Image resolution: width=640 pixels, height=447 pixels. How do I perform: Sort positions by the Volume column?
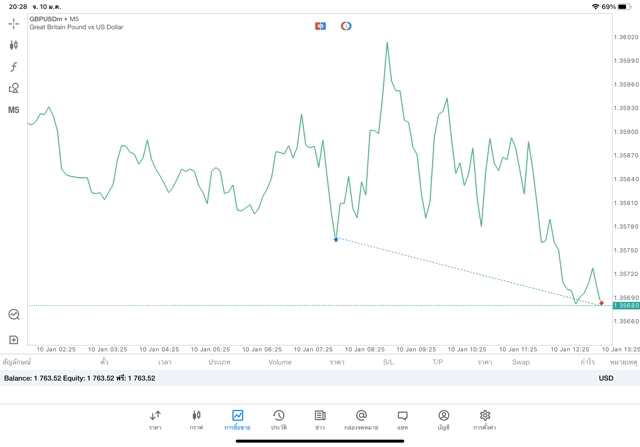[x=280, y=362]
